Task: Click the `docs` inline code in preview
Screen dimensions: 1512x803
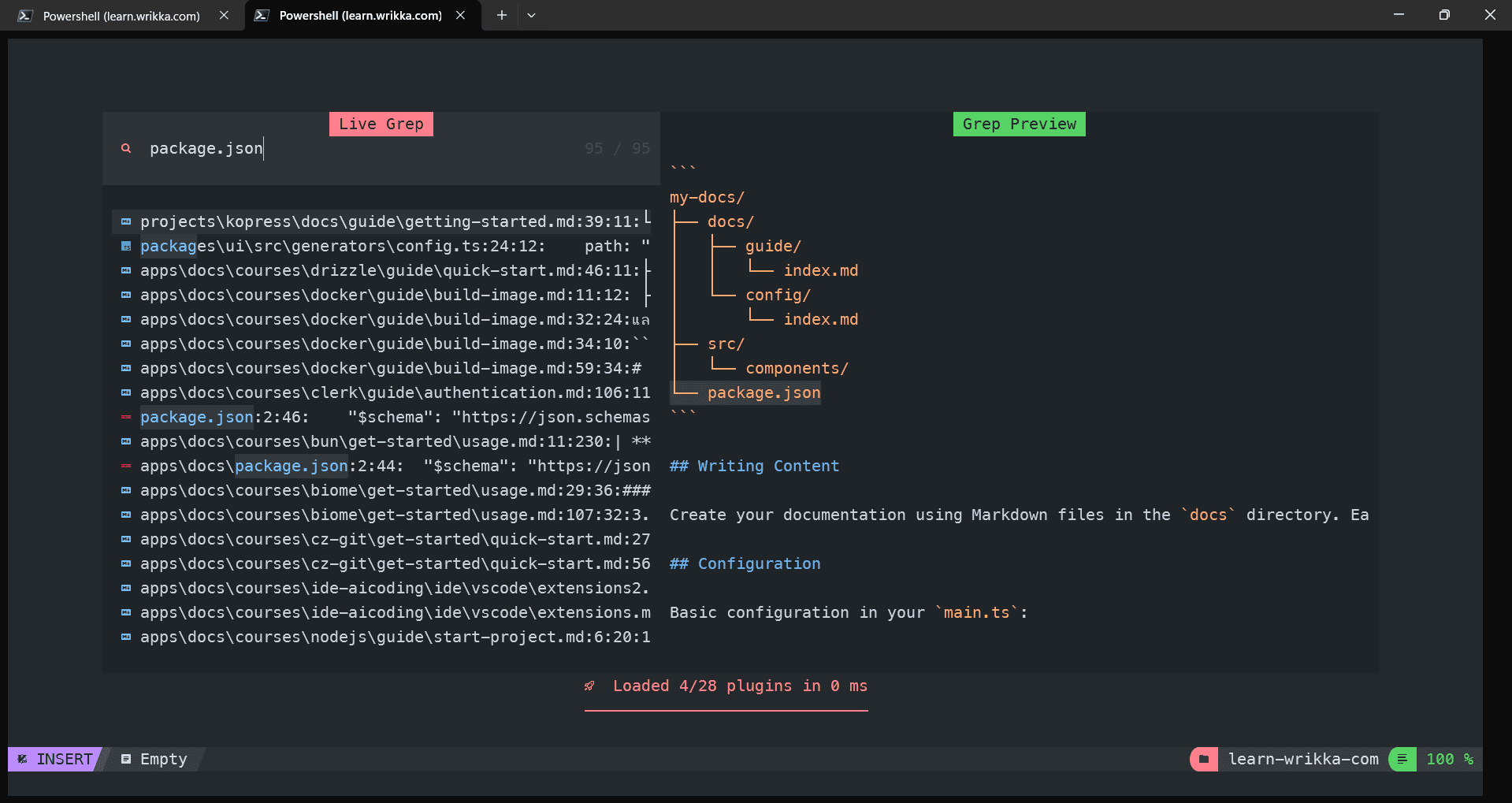Action: point(1208,515)
